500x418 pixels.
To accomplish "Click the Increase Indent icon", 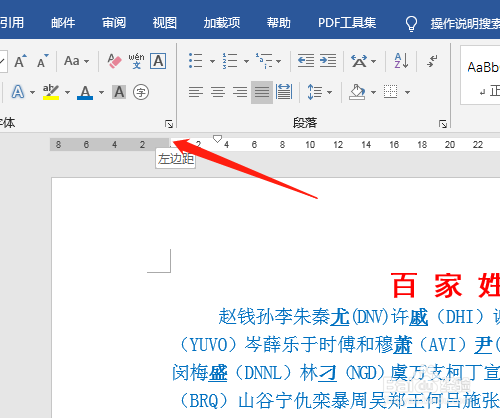I will point(328,61).
